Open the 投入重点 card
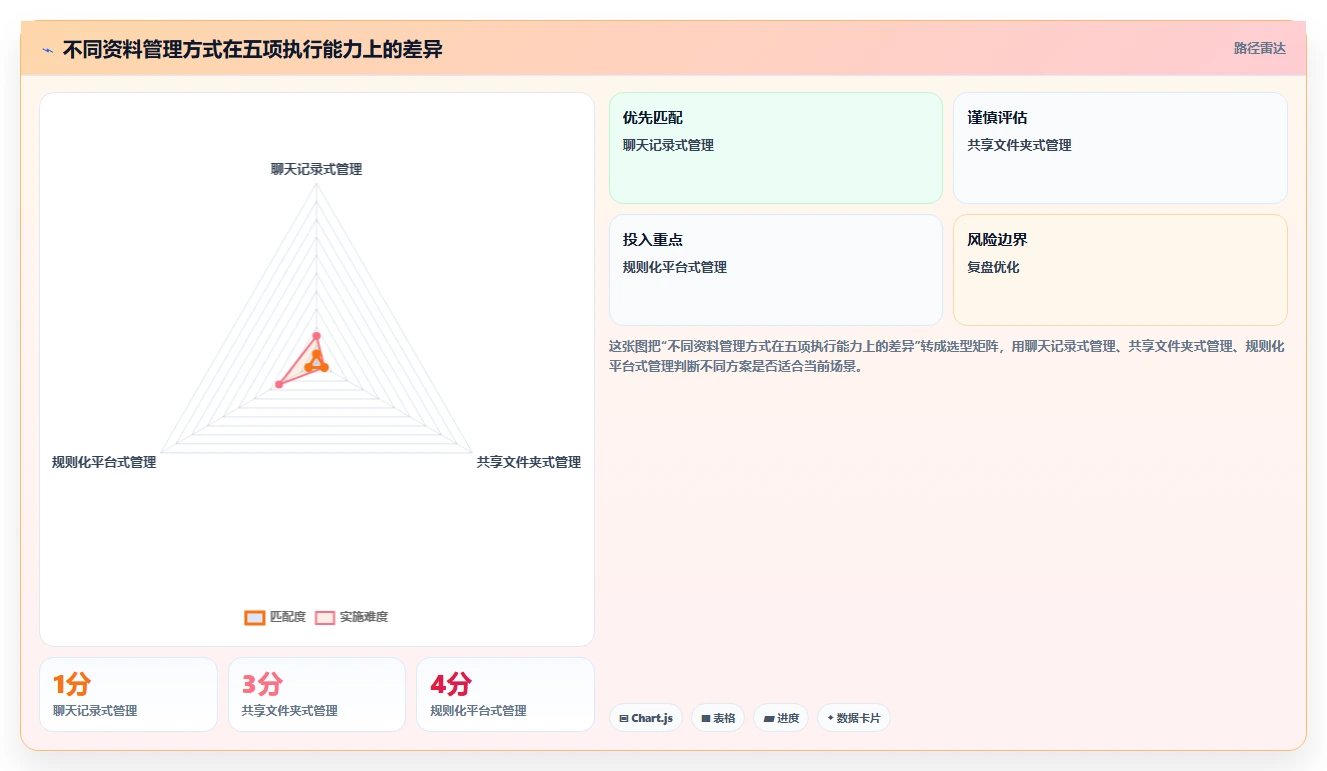 776,270
